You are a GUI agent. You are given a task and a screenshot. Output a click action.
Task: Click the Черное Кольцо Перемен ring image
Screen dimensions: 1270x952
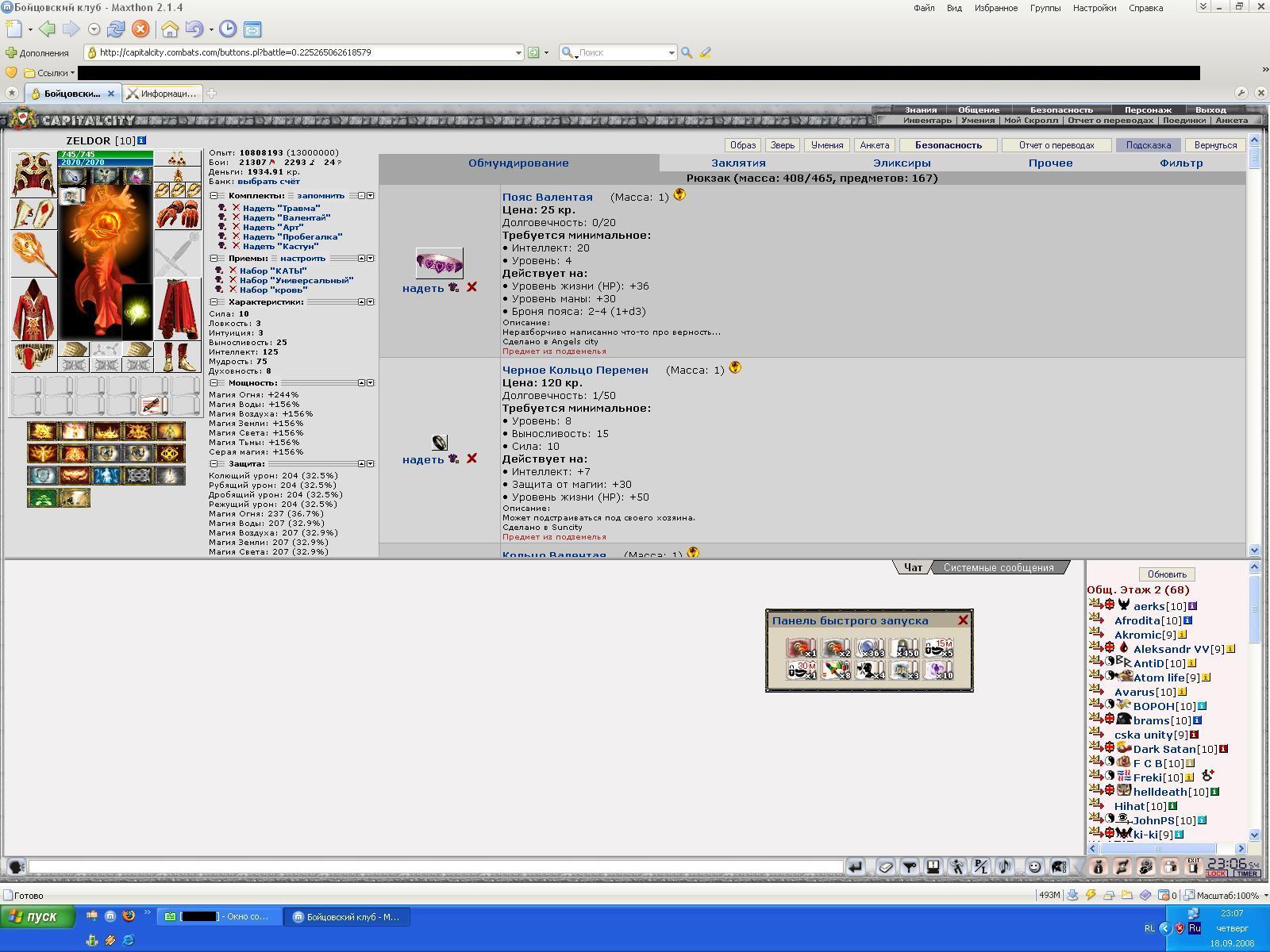tap(439, 443)
